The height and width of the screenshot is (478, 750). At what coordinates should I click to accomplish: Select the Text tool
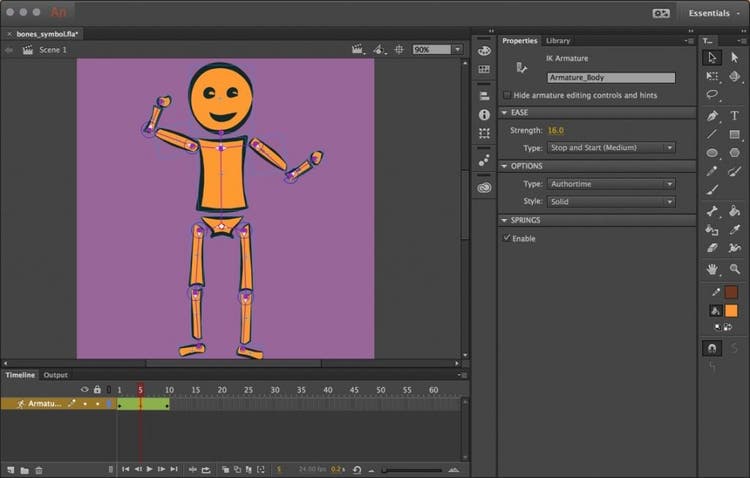(734, 115)
